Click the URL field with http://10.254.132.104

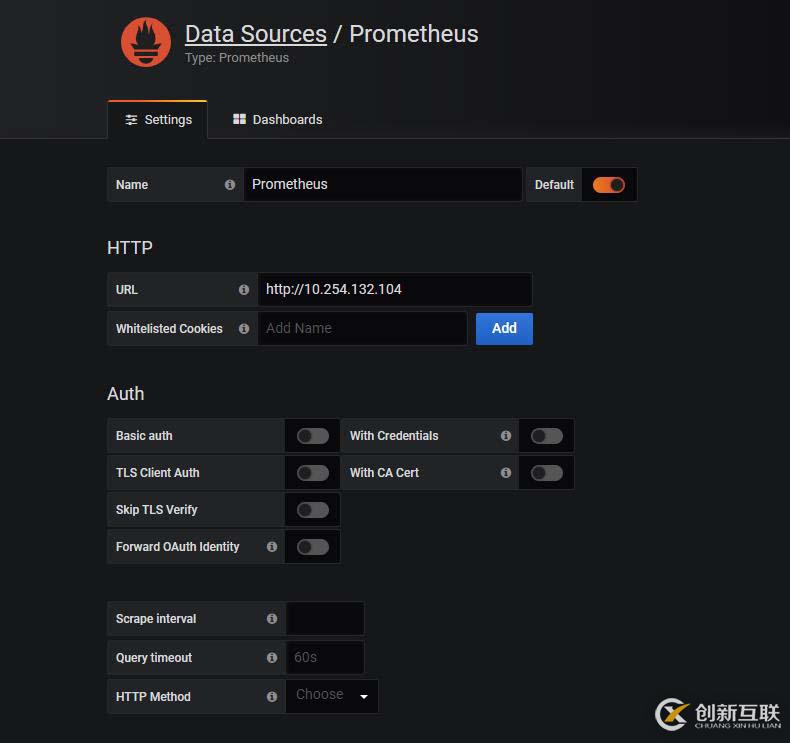(x=395, y=289)
